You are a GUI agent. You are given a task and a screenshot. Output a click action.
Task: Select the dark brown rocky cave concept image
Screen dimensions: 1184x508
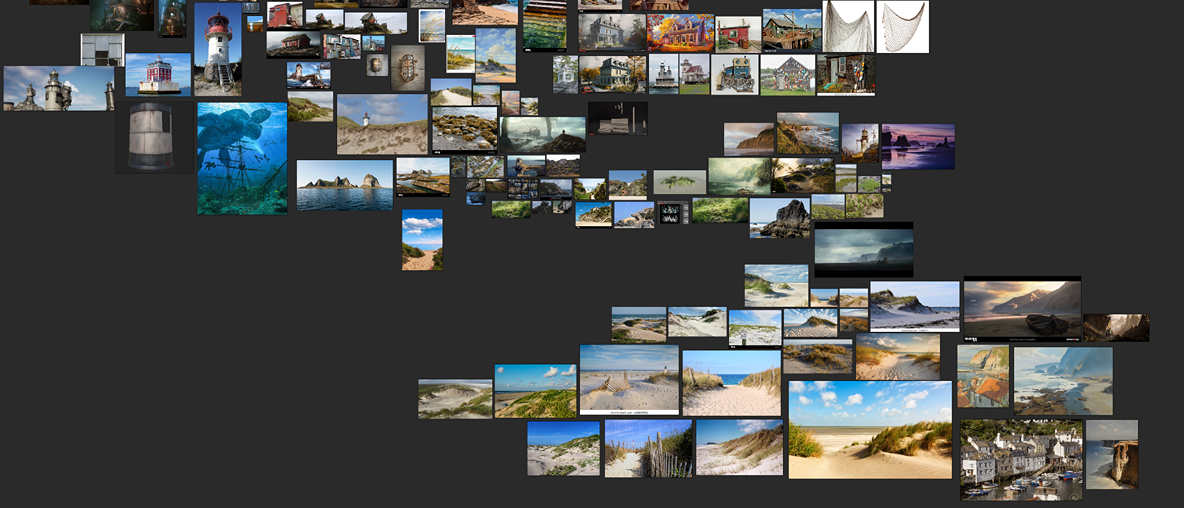[x=1116, y=328]
